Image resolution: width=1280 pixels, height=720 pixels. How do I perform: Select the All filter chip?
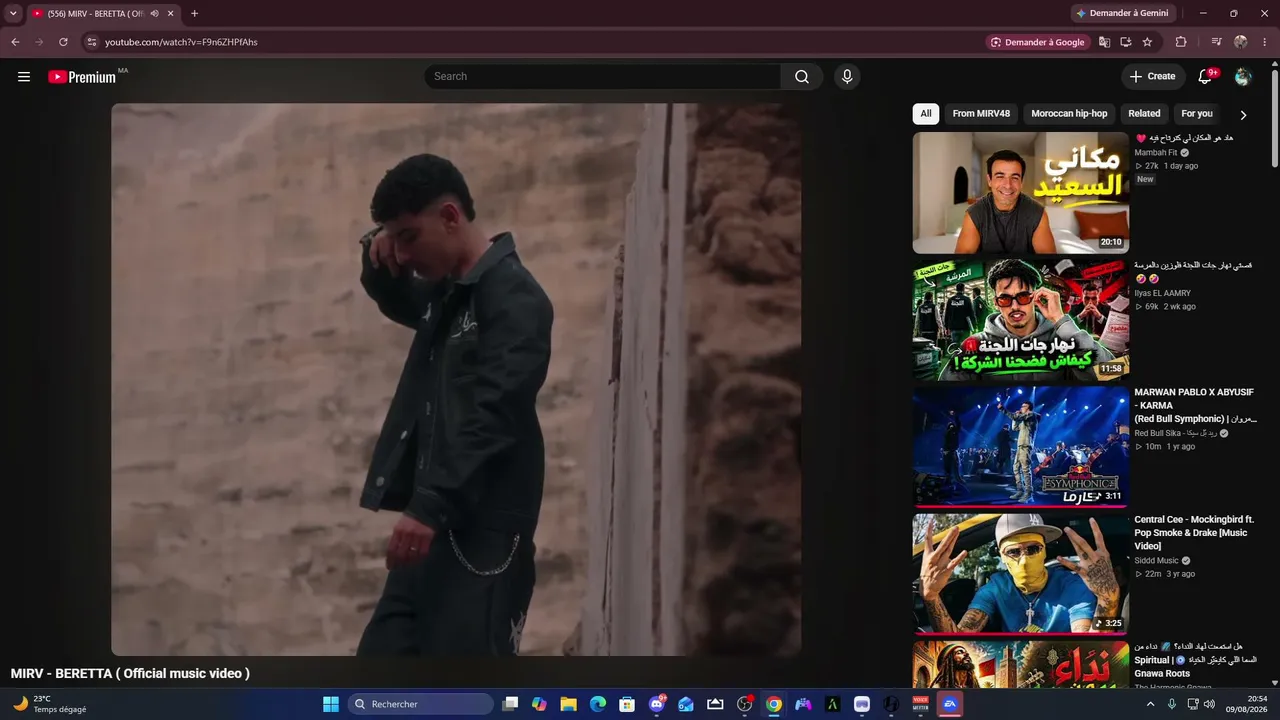(x=926, y=114)
